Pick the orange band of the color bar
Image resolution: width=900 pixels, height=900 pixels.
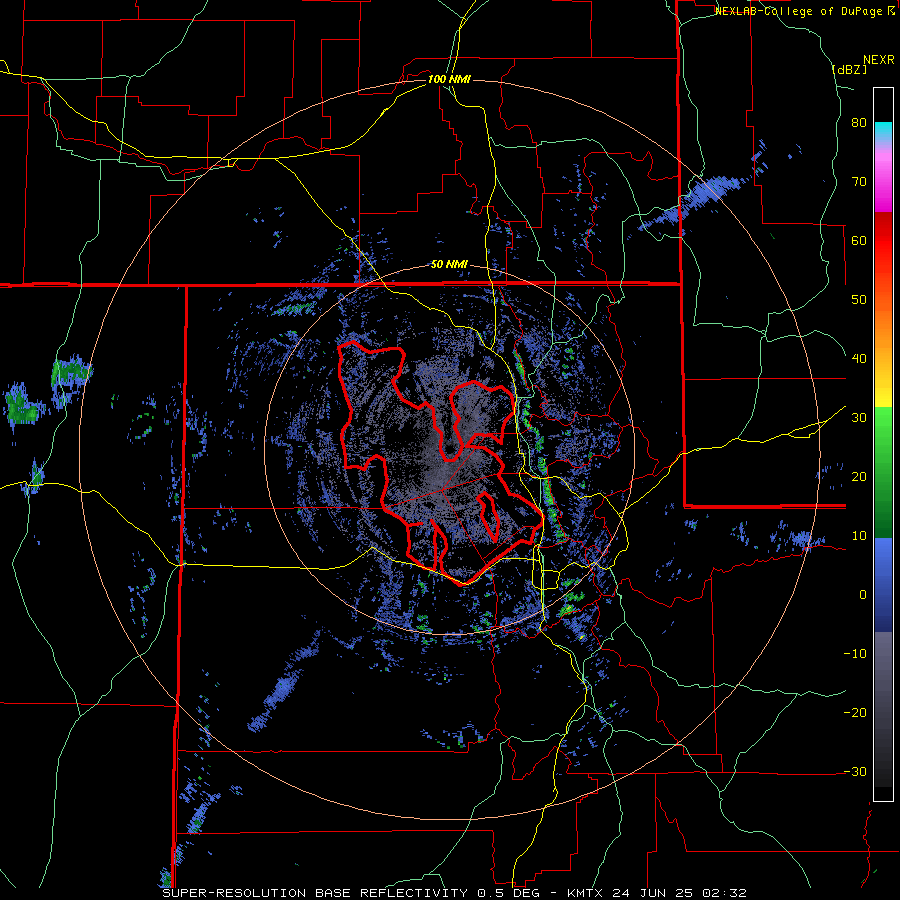pyautogui.click(x=883, y=321)
